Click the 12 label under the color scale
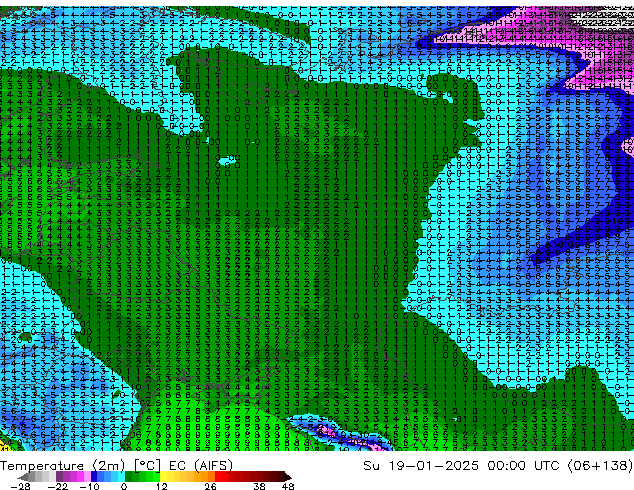The image size is (634, 490). click(162, 486)
